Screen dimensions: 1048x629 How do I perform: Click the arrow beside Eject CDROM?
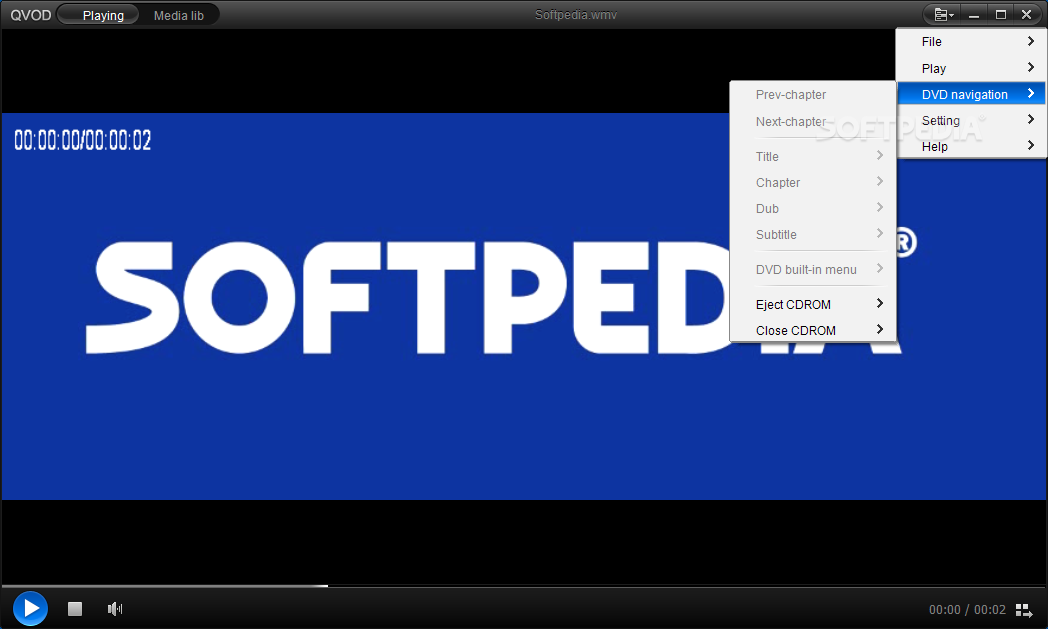point(880,303)
